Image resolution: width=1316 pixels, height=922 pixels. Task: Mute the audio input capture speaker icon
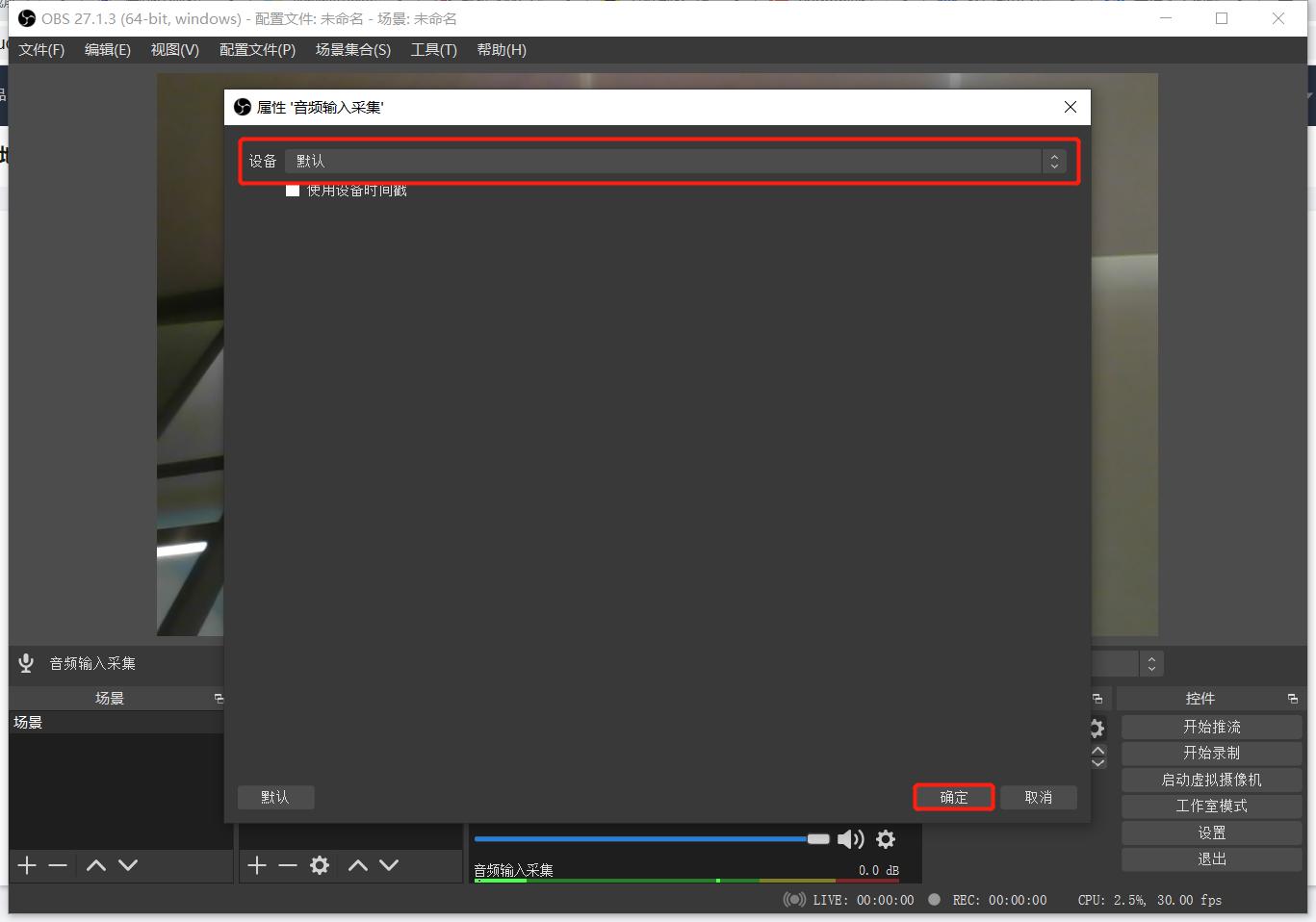850,839
